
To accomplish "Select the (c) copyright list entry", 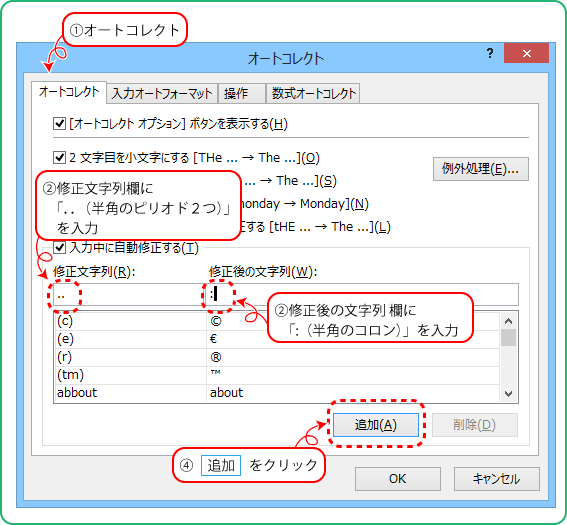I will [x=277, y=321].
